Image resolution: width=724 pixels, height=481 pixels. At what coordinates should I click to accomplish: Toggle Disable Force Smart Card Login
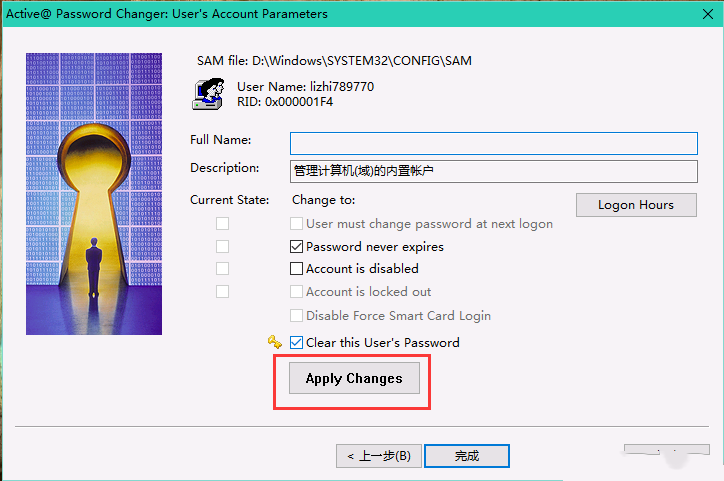(x=296, y=316)
